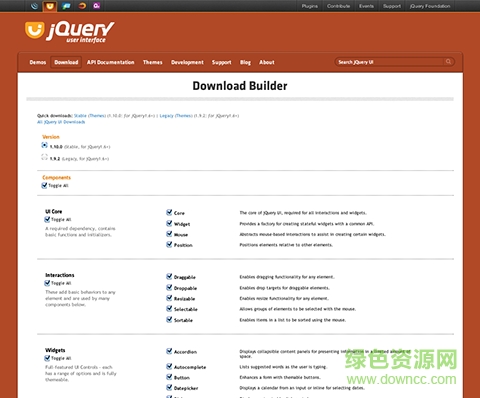Click the jQuery UI logo
The height and width of the screenshot is (398, 480).
click(x=70, y=32)
